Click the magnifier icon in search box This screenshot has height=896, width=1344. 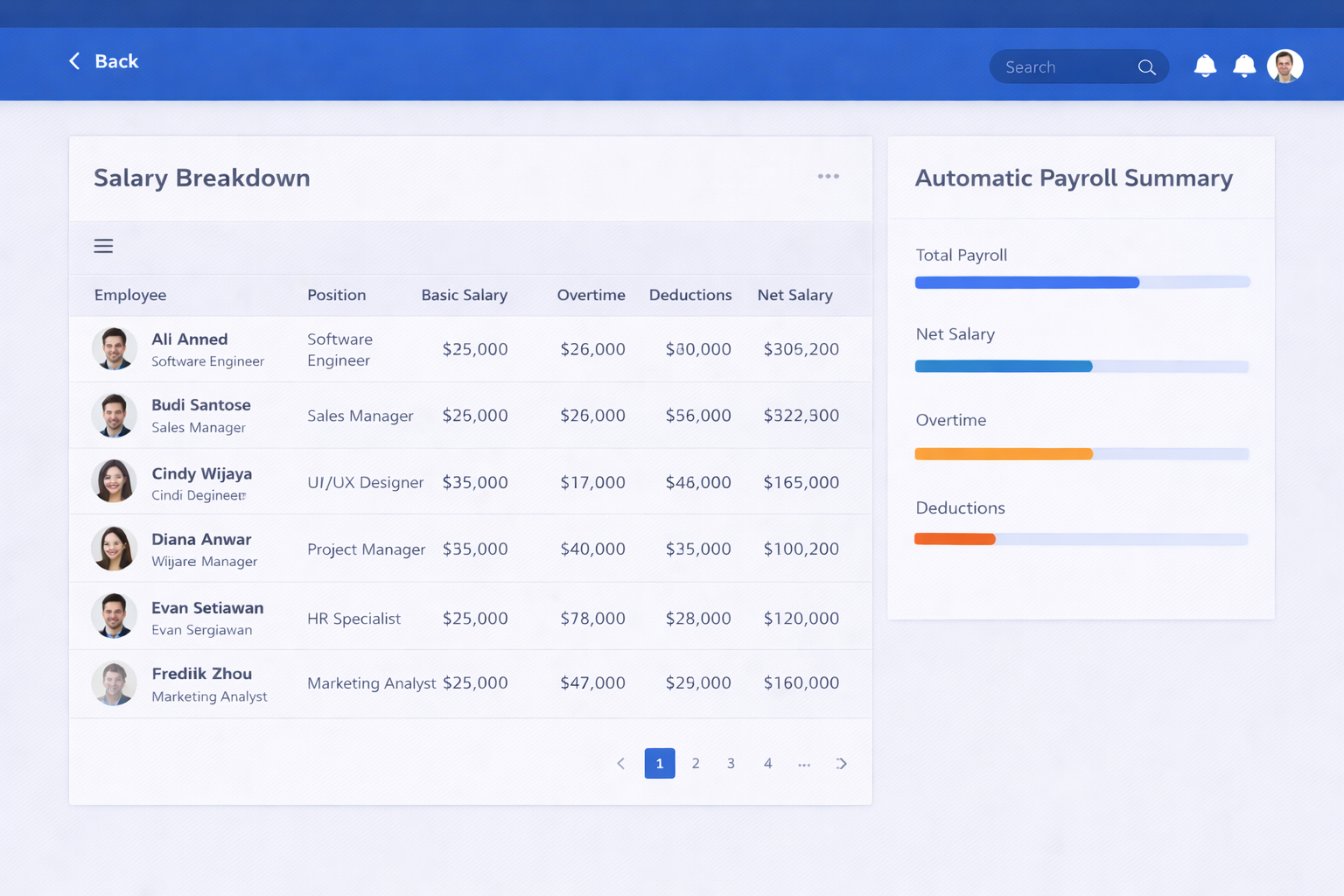(x=1146, y=67)
